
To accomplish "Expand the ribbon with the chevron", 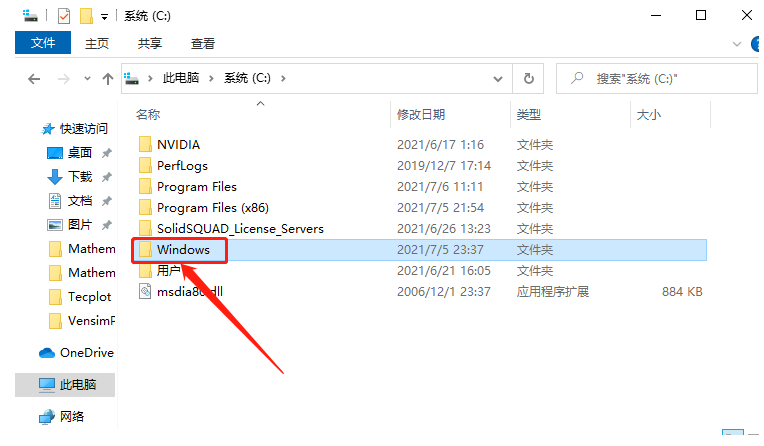I will click(737, 44).
